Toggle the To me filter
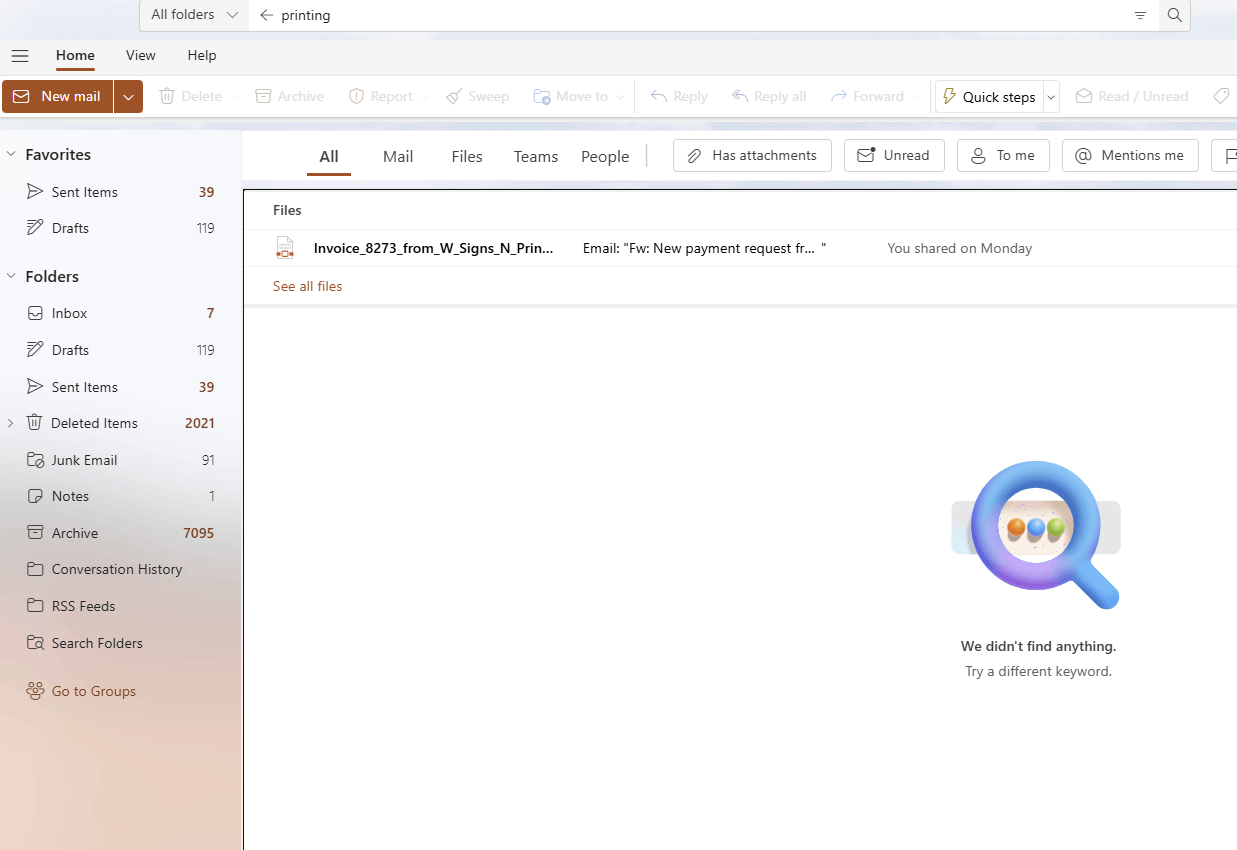The image size is (1237, 850). tap(1003, 155)
